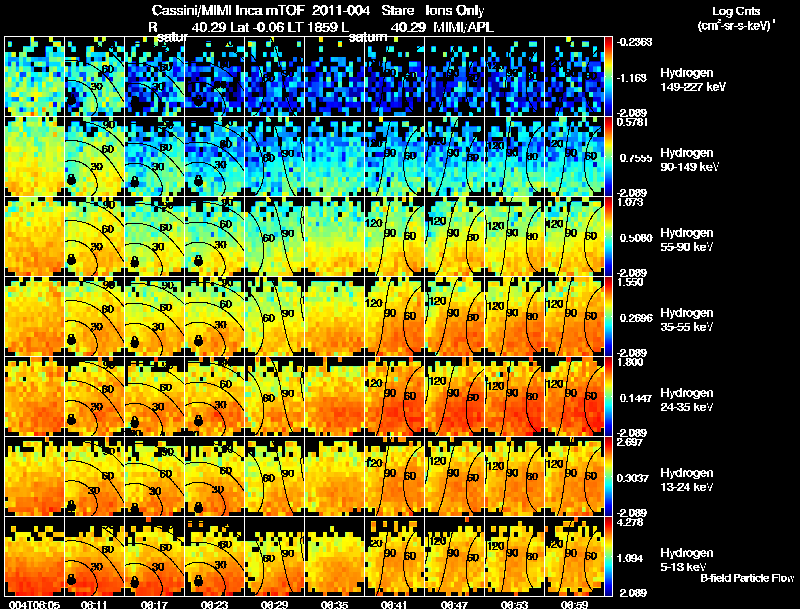Viewport: 800px width, 609px height.
Task: Click the color bar beside Hydrogen 149-227 keV
Action: click(x=608, y=77)
